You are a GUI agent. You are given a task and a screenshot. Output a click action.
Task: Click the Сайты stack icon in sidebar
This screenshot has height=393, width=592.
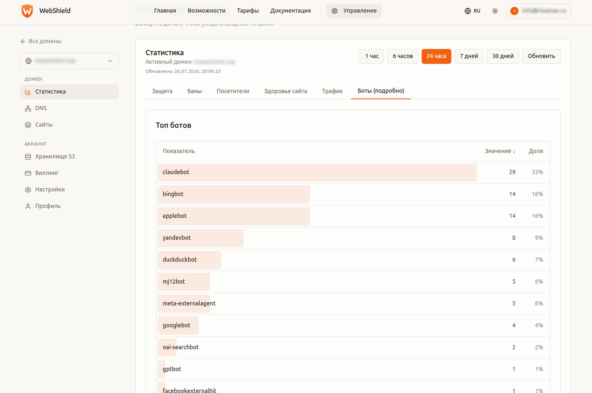click(28, 125)
